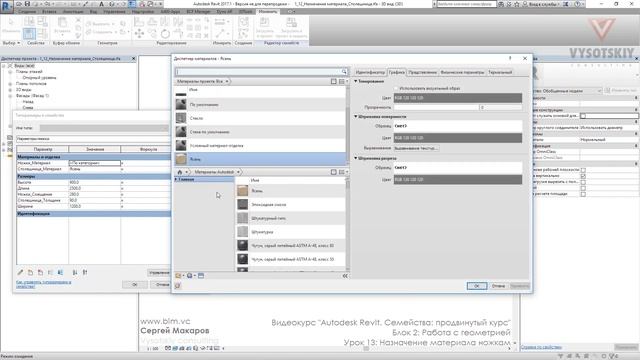Click the edit parameter pencil icon

pos(20,272)
